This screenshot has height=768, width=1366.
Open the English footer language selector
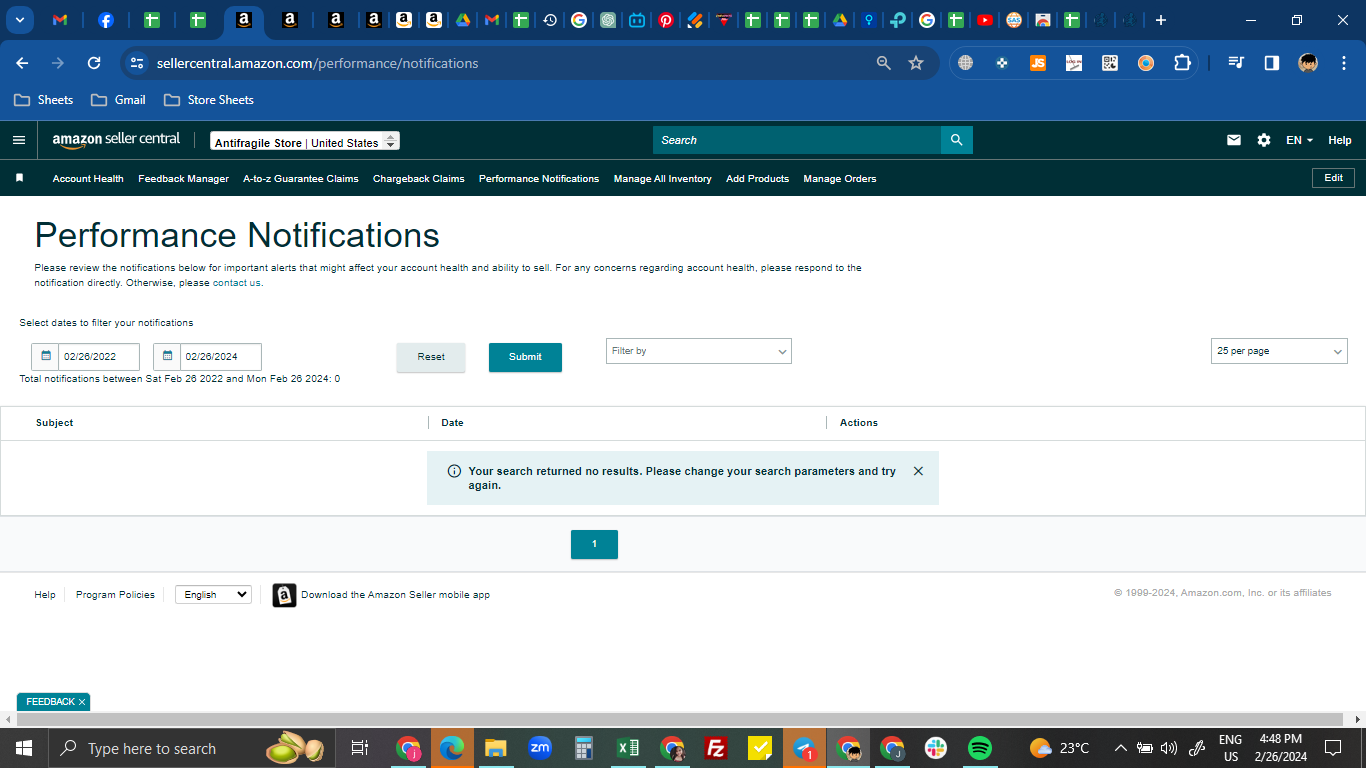[x=213, y=594]
